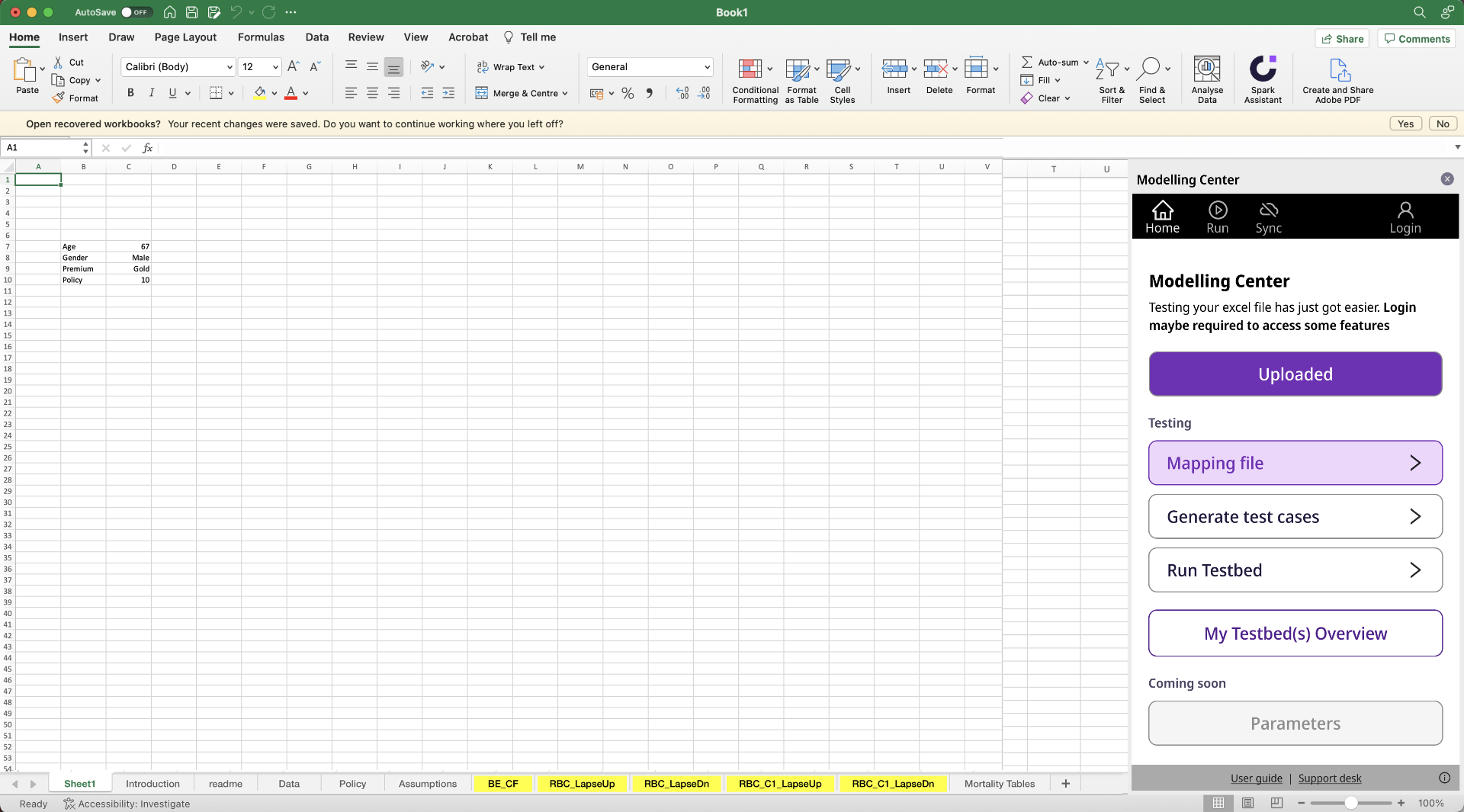Toggle bold formatting

click(x=130, y=93)
